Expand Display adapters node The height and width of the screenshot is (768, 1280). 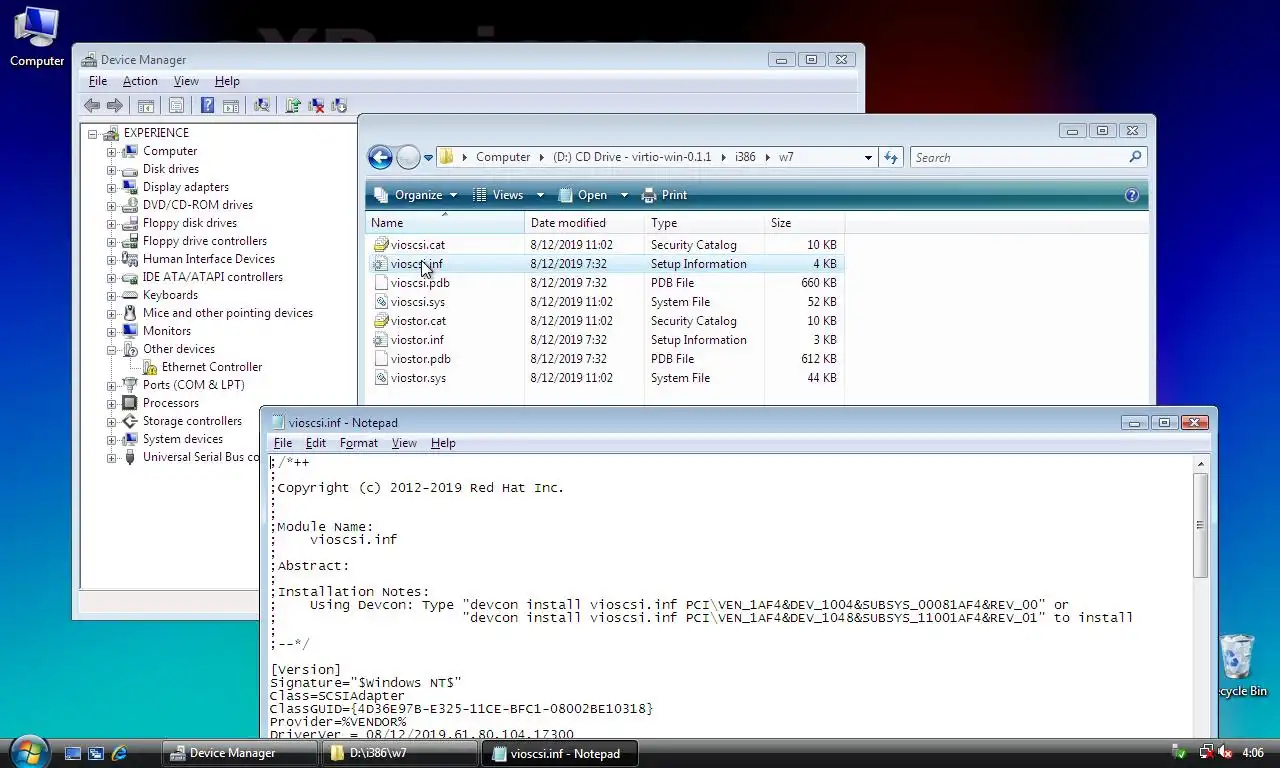[x=112, y=187]
